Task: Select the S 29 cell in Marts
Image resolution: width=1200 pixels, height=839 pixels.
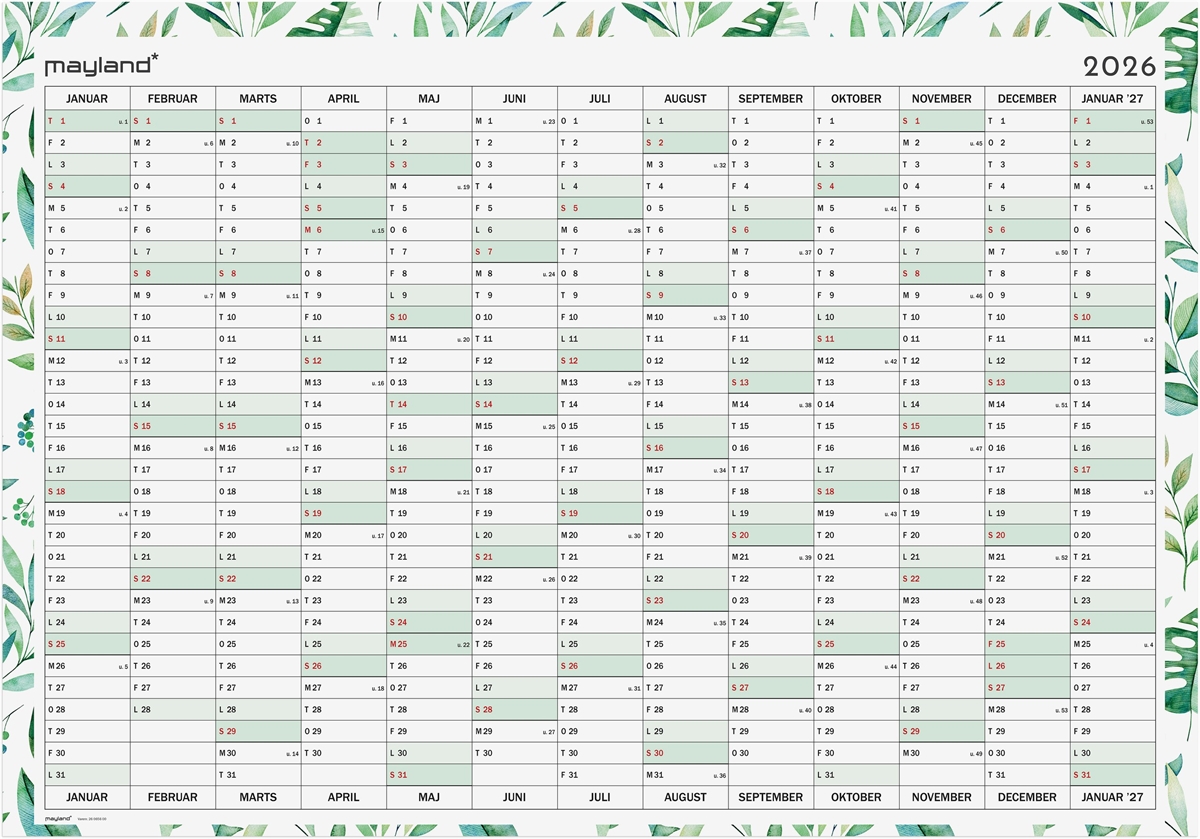Action: click(258, 732)
